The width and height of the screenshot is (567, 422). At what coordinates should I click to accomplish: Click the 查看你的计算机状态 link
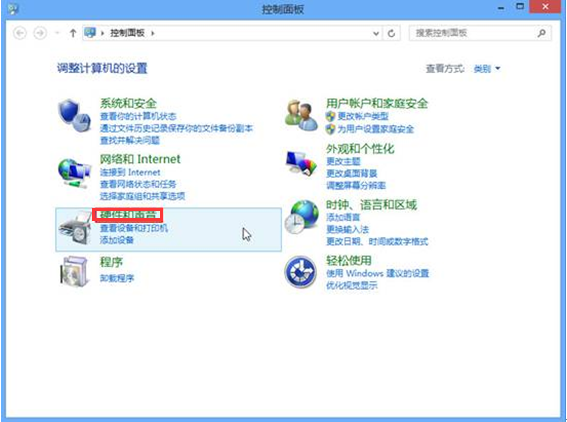pyautogui.click(x=138, y=116)
